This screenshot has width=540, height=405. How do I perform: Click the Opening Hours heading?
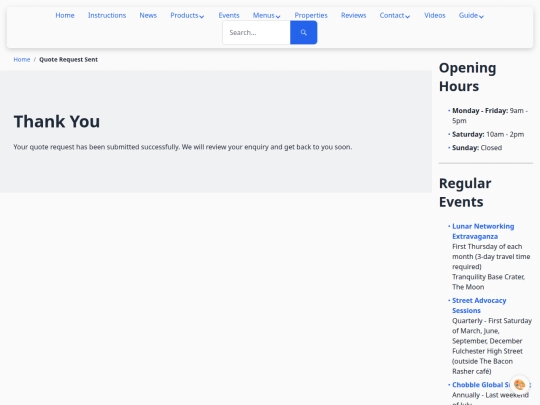(467, 77)
